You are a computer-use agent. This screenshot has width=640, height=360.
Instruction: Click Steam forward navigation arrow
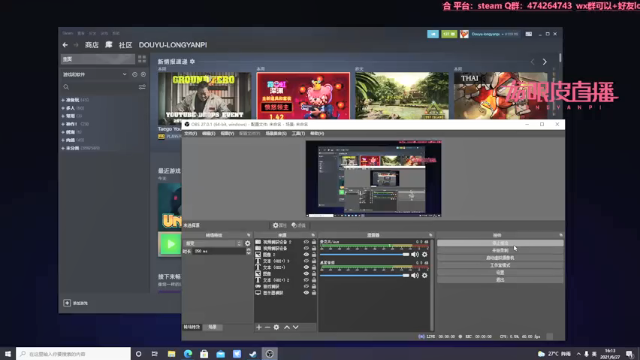pos(76,45)
